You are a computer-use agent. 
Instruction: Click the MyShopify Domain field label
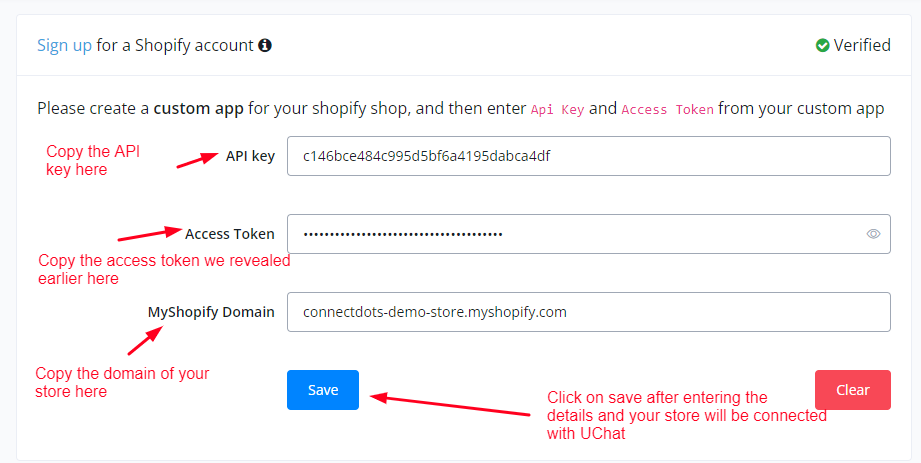point(211,312)
